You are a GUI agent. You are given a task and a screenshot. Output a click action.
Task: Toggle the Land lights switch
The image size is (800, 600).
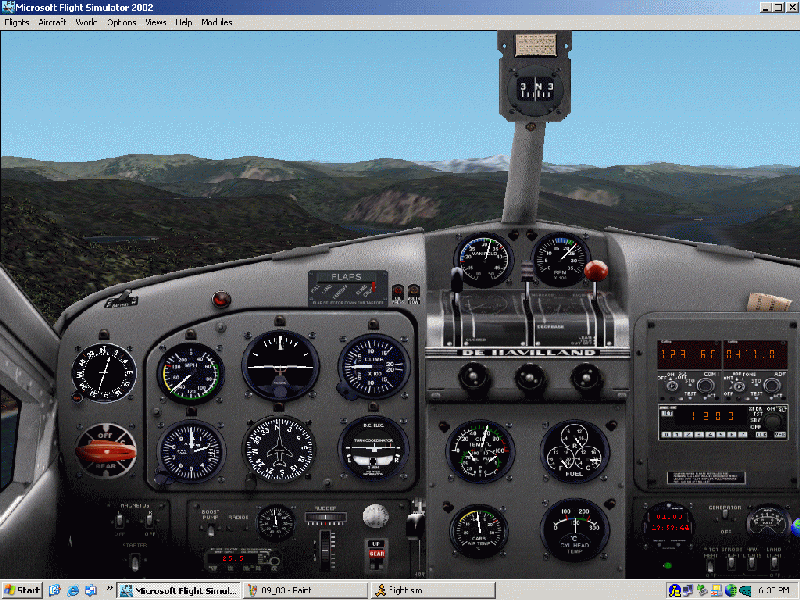pos(774,563)
